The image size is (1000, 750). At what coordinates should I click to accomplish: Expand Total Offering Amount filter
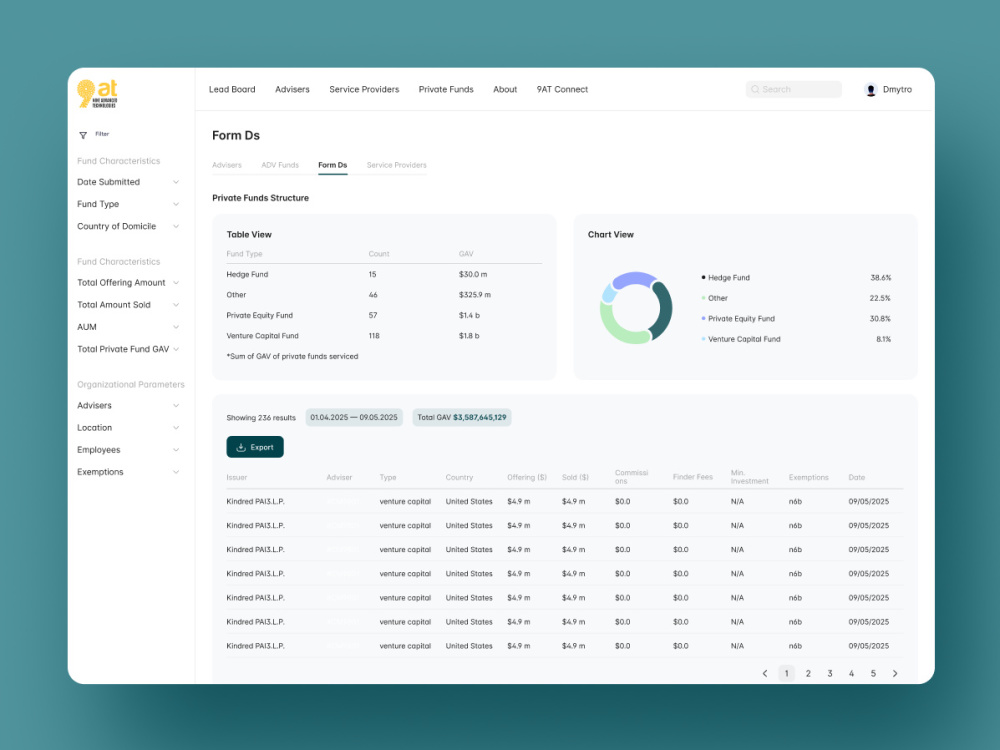[128, 283]
